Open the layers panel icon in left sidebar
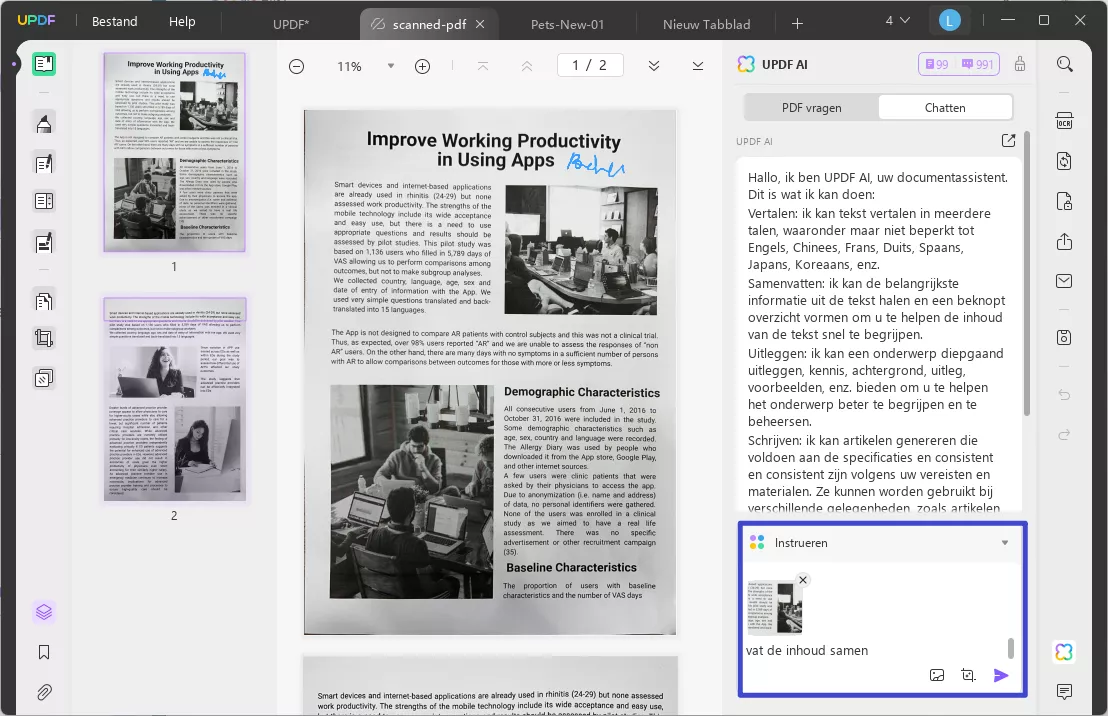 click(x=44, y=612)
